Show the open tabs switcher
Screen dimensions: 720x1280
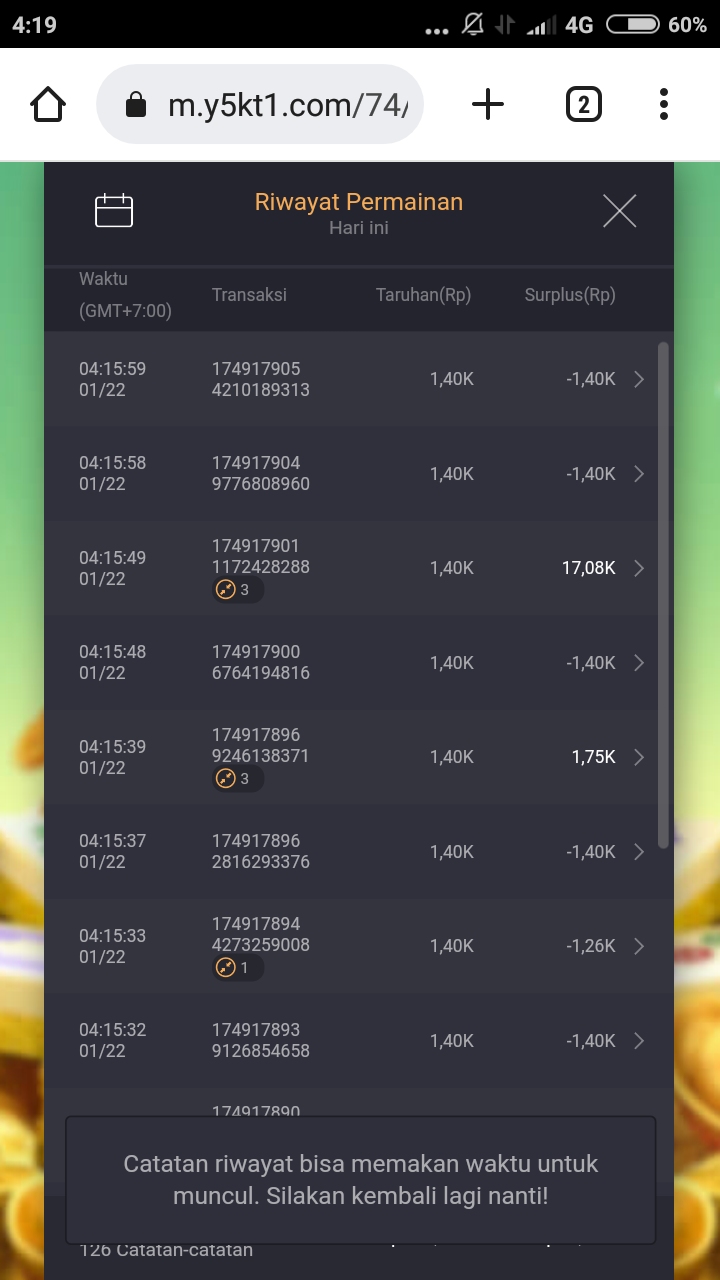pos(583,104)
